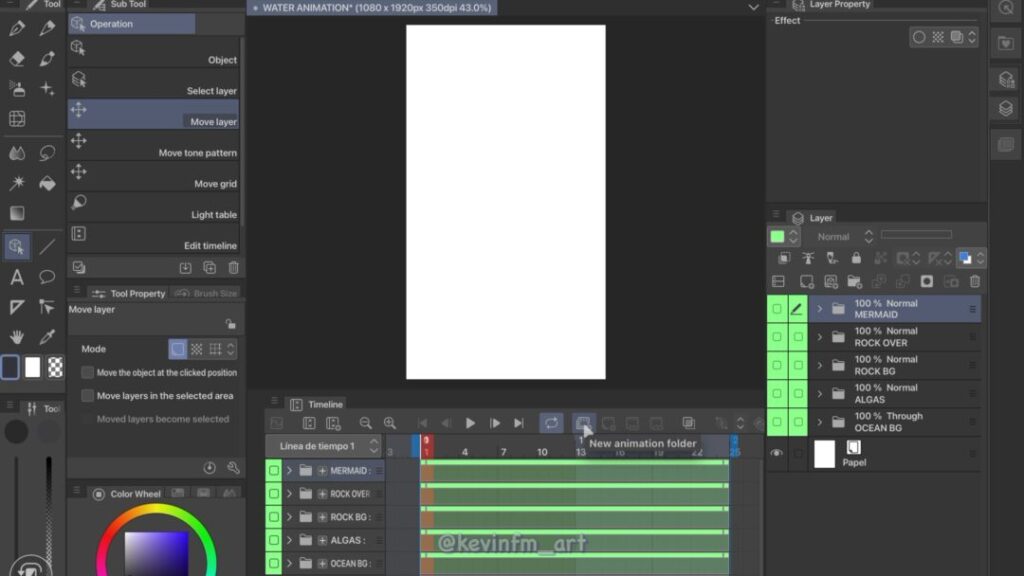Switch to the Brush Size tab
1024x576 pixels.
[206, 293]
